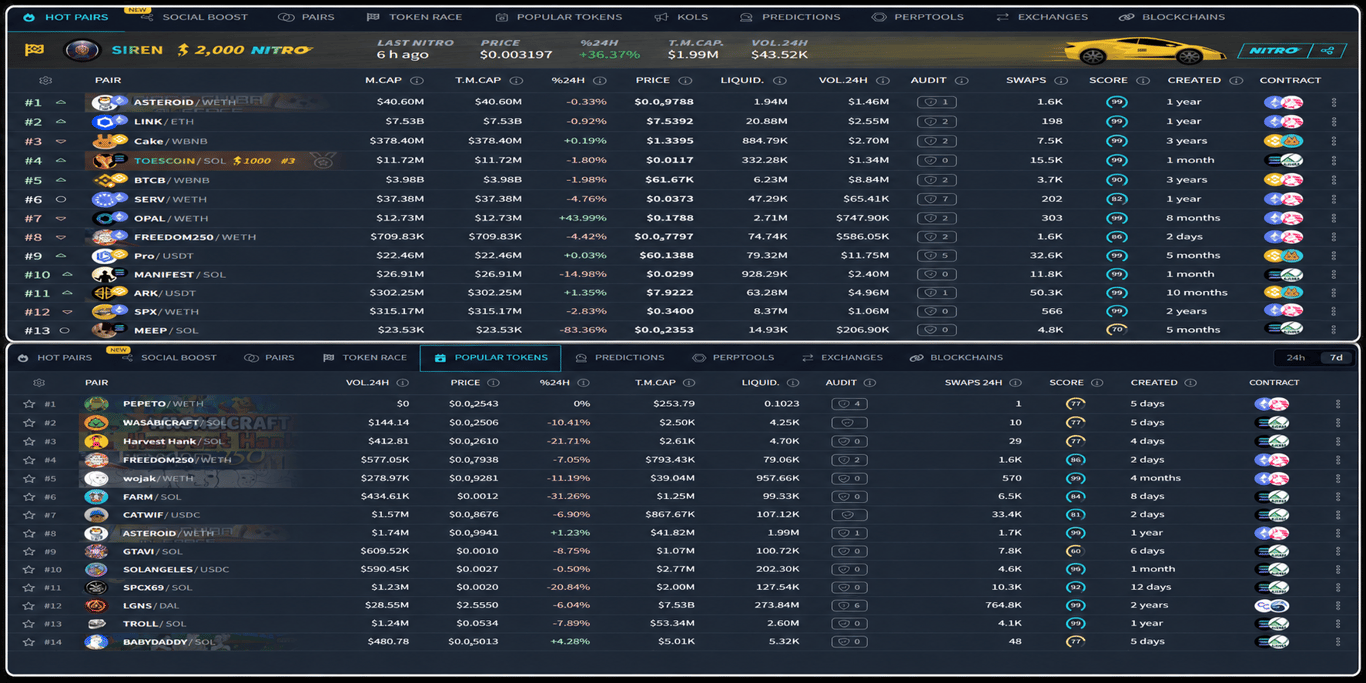Open the MANIFEST/SOL pair
Screen dimensions: 1366x683
(x=180, y=274)
